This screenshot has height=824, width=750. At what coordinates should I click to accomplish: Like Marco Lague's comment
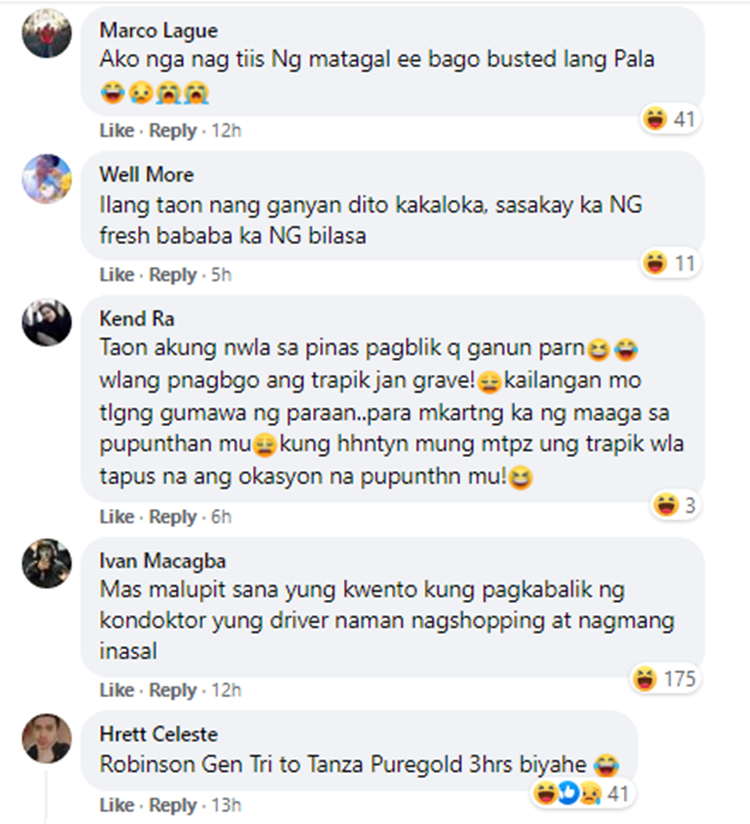[x=117, y=130]
